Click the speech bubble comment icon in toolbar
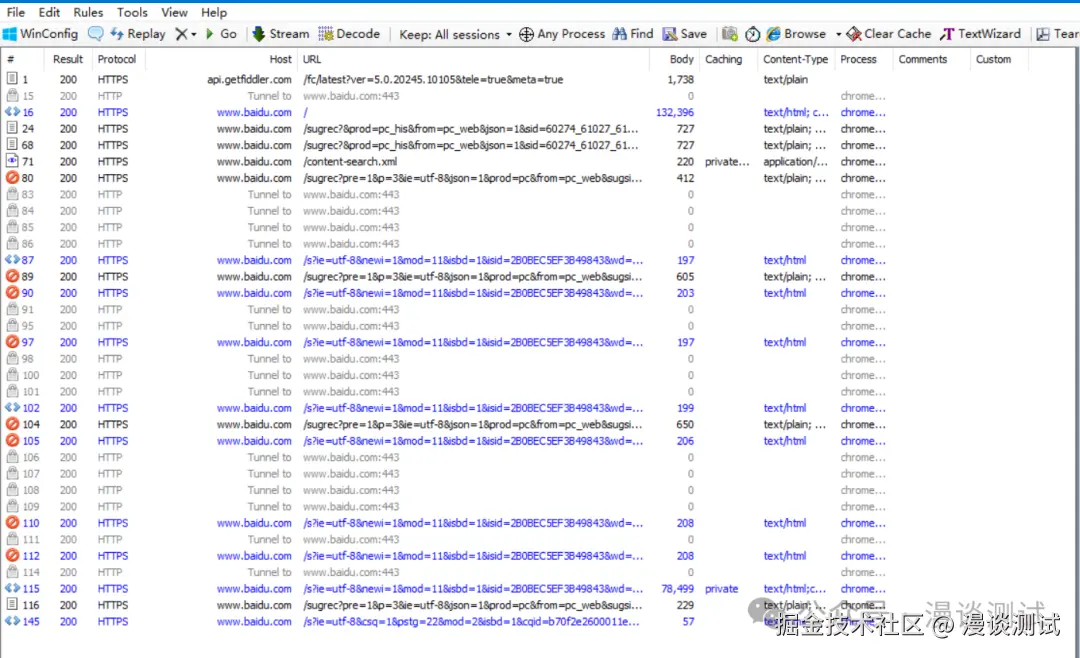1080x658 pixels. pyautogui.click(x=96, y=34)
